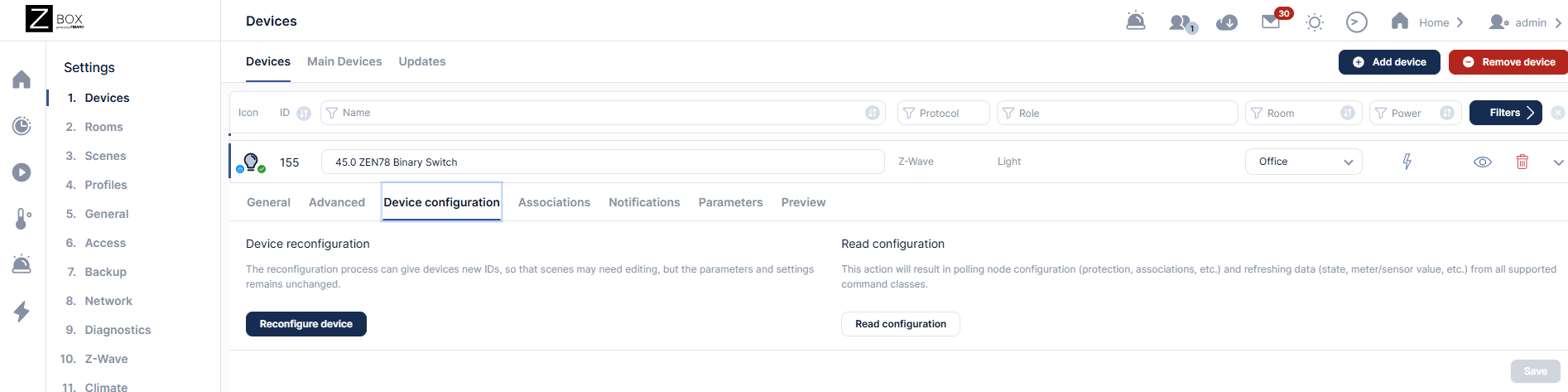Image resolution: width=1568 pixels, height=392 pixels.
Task: Expand the admin user menu
Action: [1524, 22]
